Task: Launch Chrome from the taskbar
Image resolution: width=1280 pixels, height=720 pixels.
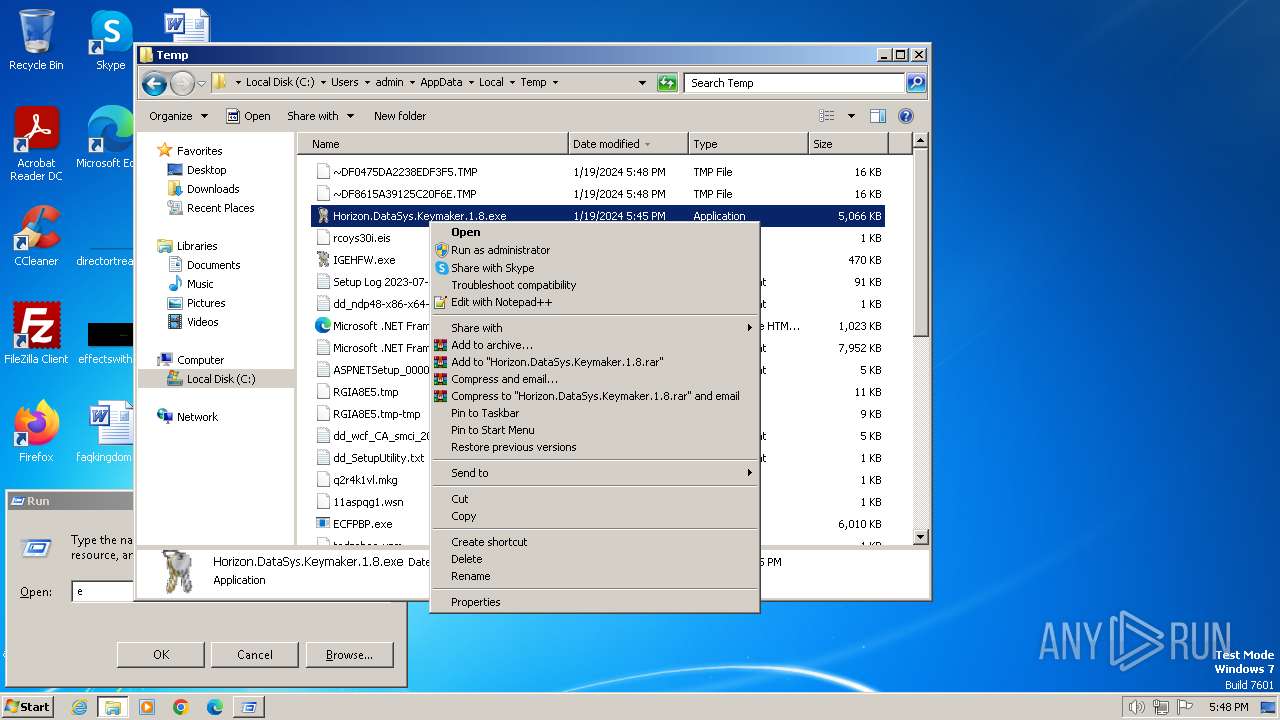Action: click(181, 707)
